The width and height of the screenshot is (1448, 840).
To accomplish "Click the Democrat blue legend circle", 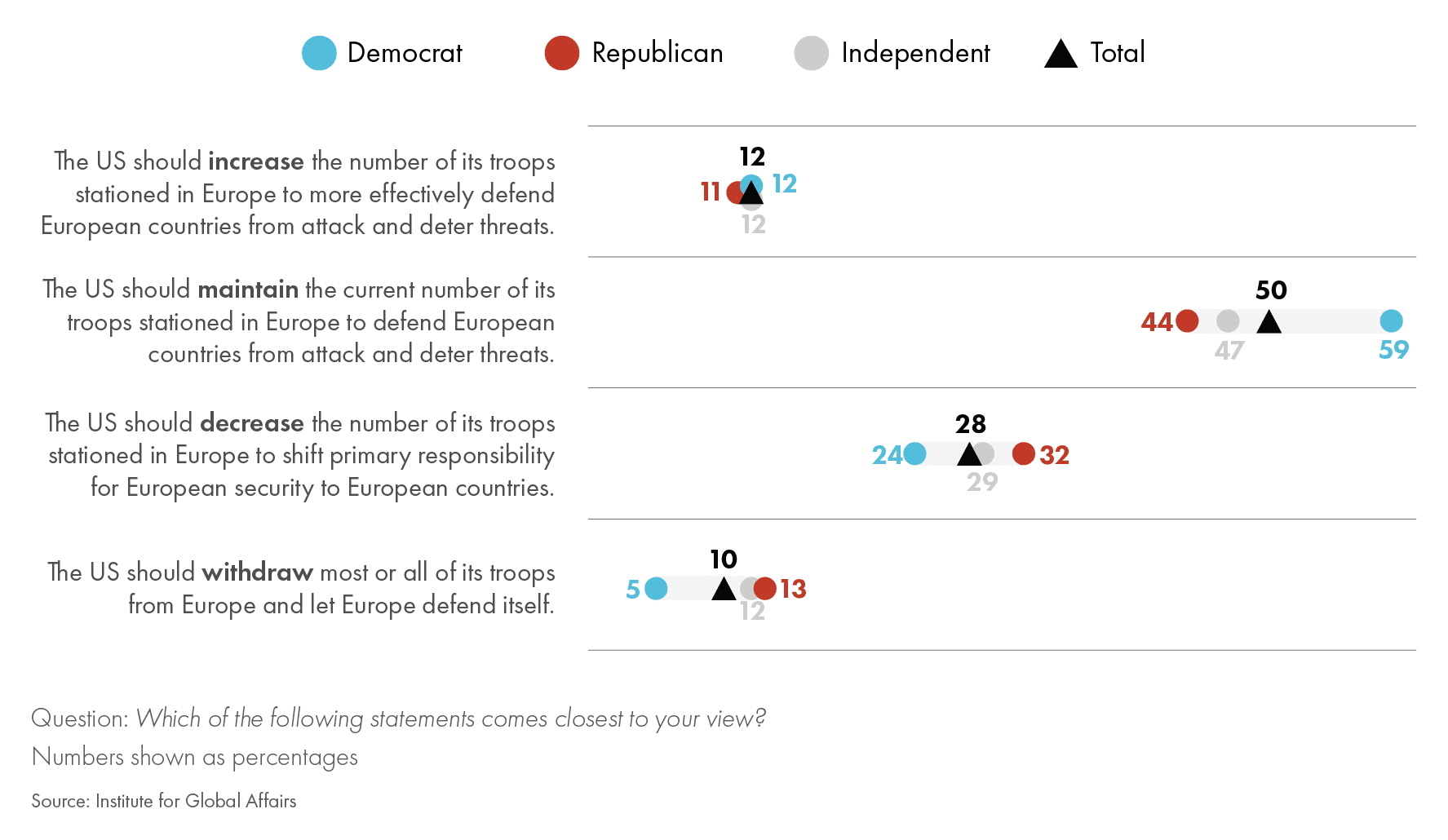I will click(x=319, y=53).
